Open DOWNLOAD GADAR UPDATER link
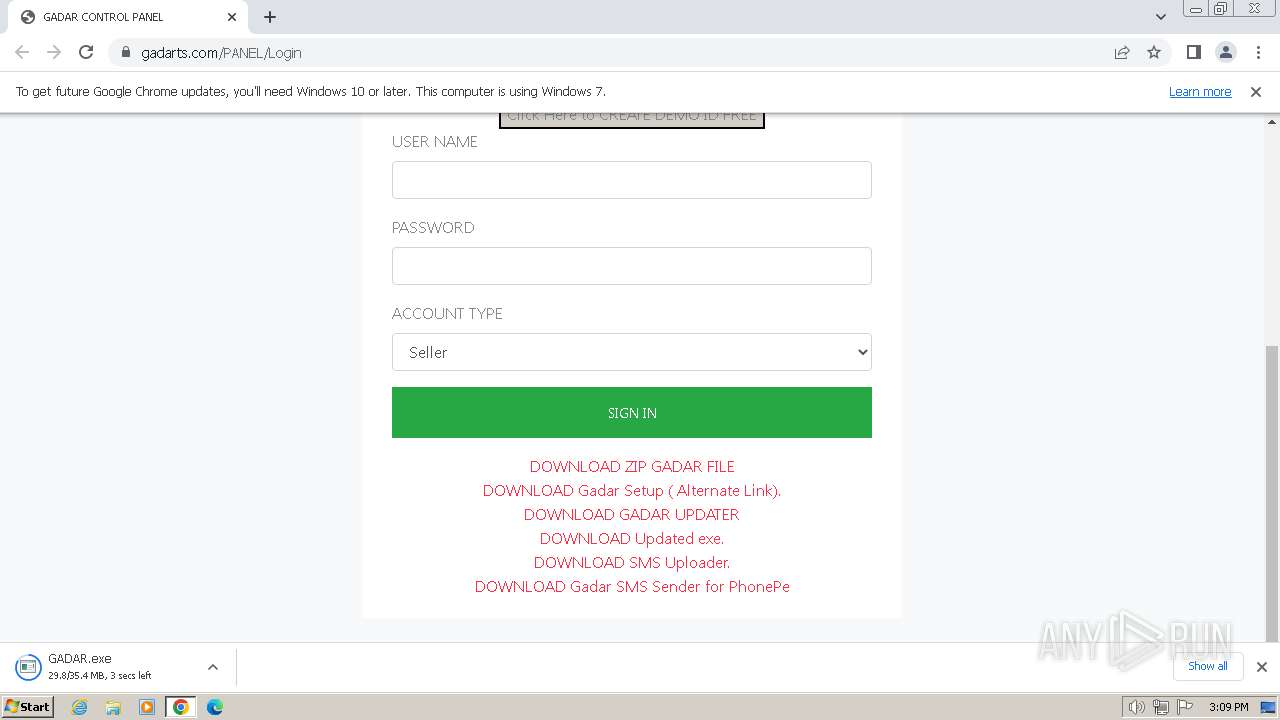The width and height of the screenshot is (1280, 720). [632, 514]
